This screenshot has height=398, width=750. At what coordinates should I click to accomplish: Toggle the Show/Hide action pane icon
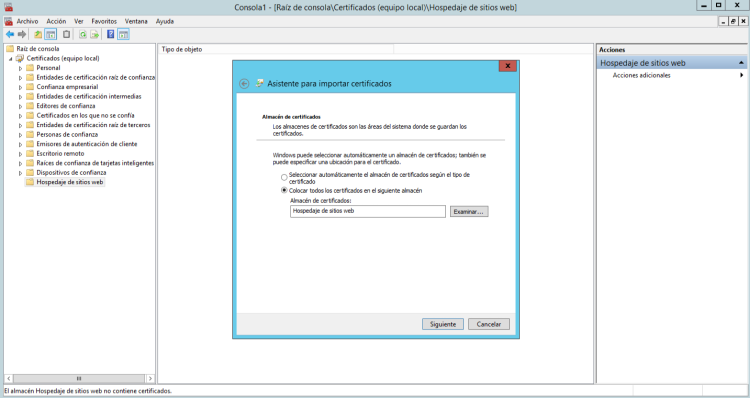(x=123, y=34)
